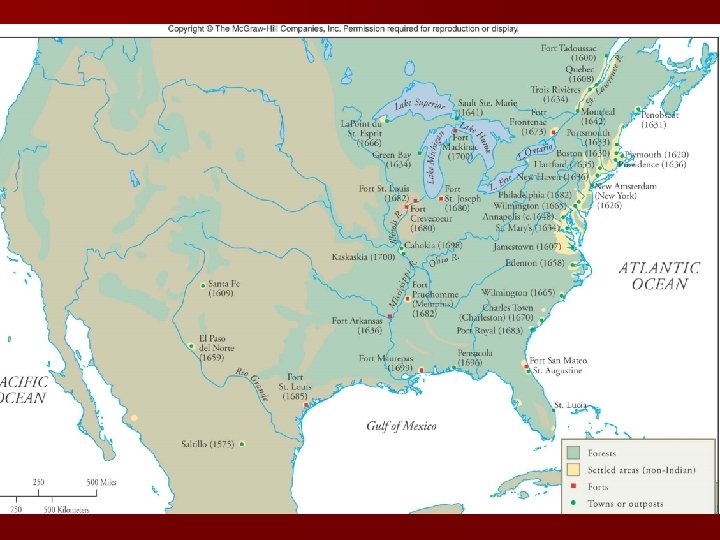Click the Cahokia (1698) label
Screen dimensions: 720x540
click(x=433, y=245)
